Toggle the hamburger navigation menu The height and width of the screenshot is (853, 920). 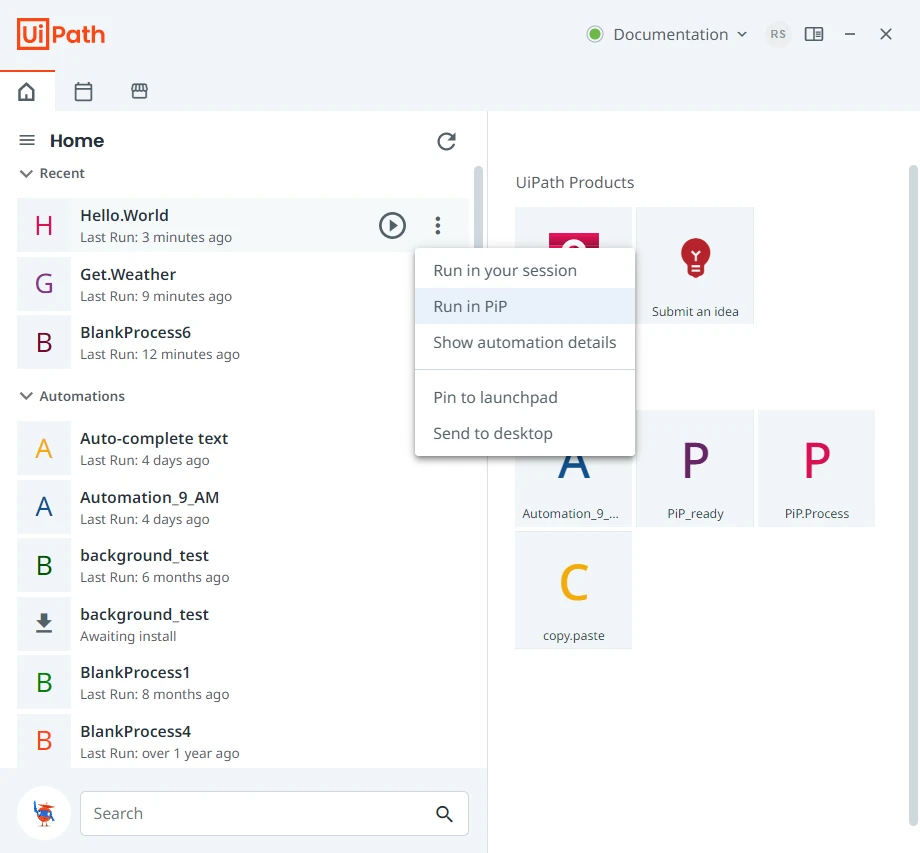coord(27,140)
